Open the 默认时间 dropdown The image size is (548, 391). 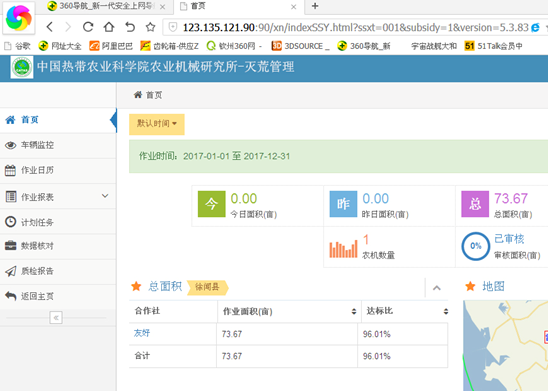click(157, 124)
